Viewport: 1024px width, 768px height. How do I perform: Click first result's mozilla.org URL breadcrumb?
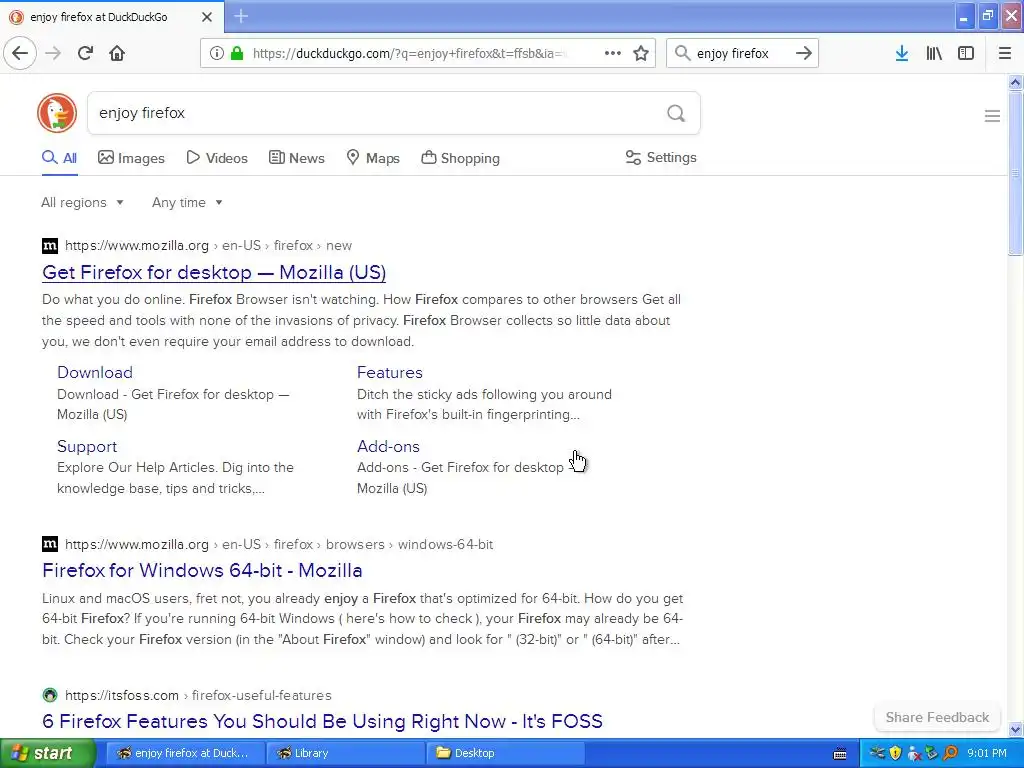[208, 246]
